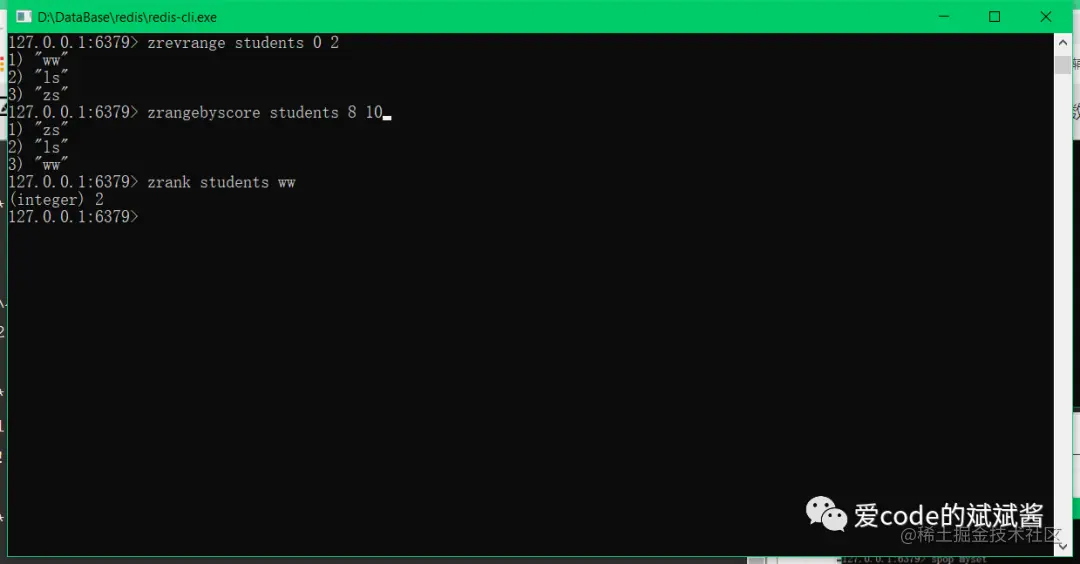Close the redis-cli.exe window
Image resolution: width=1080 pixels, height=564 pixels.
point(1046,17)
